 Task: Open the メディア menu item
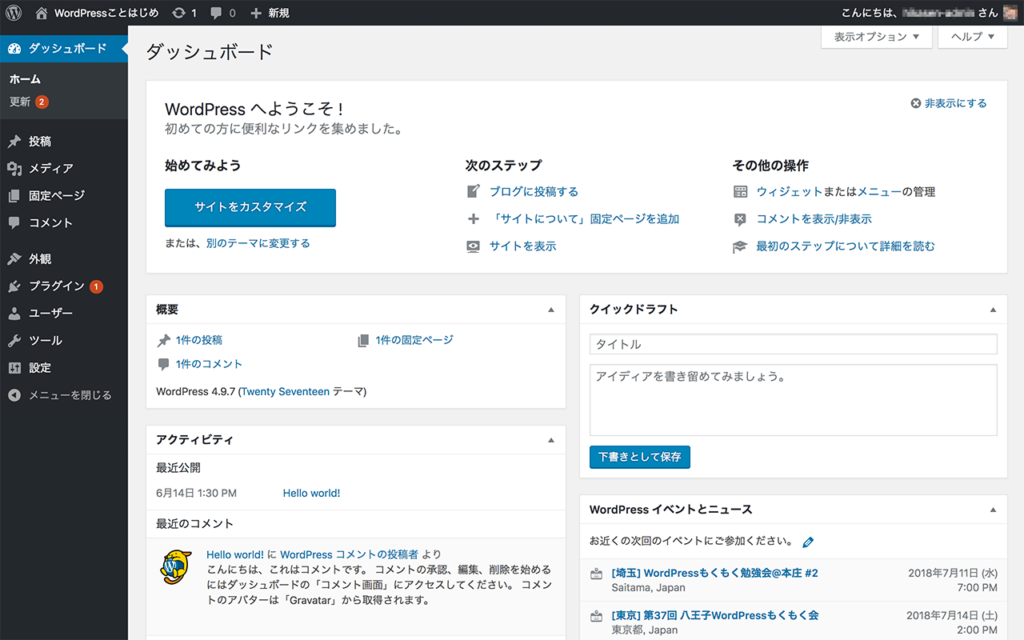(x=64, y=168)
